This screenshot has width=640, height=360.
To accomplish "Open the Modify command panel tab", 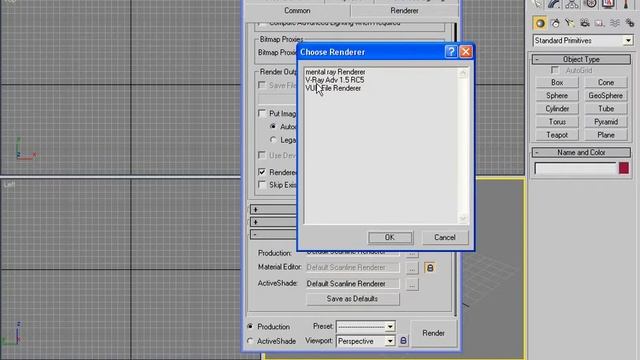I will coord(554,4).
